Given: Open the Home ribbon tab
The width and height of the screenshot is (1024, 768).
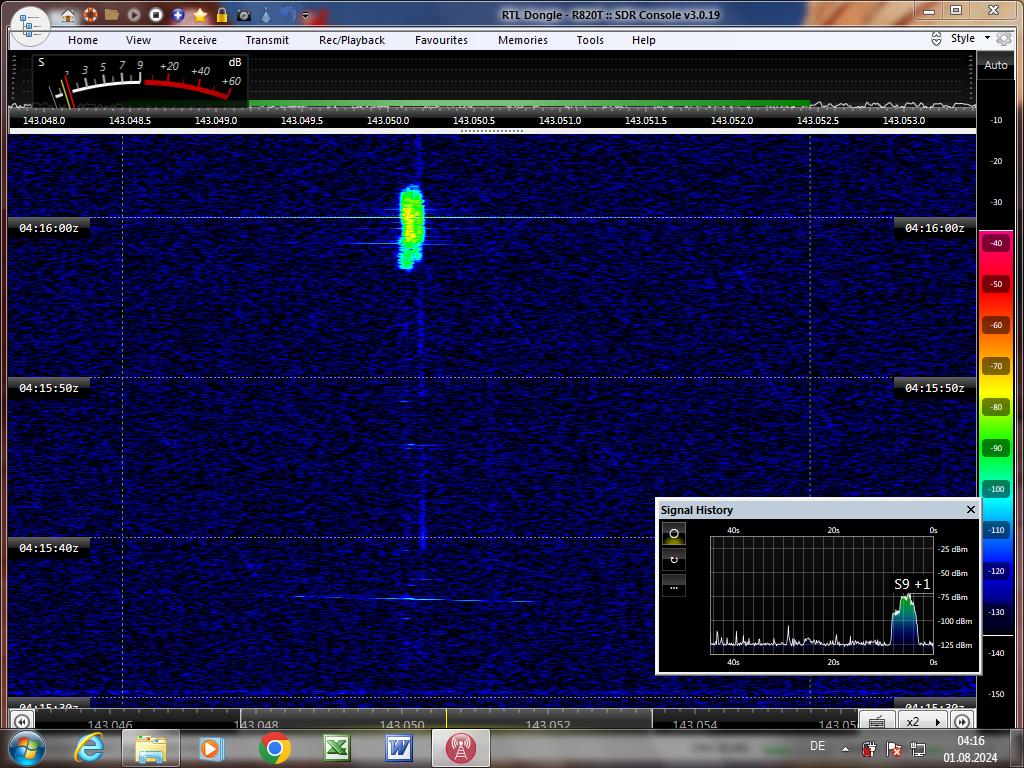Looking at the screenshot, I should (x=83, y=40).
